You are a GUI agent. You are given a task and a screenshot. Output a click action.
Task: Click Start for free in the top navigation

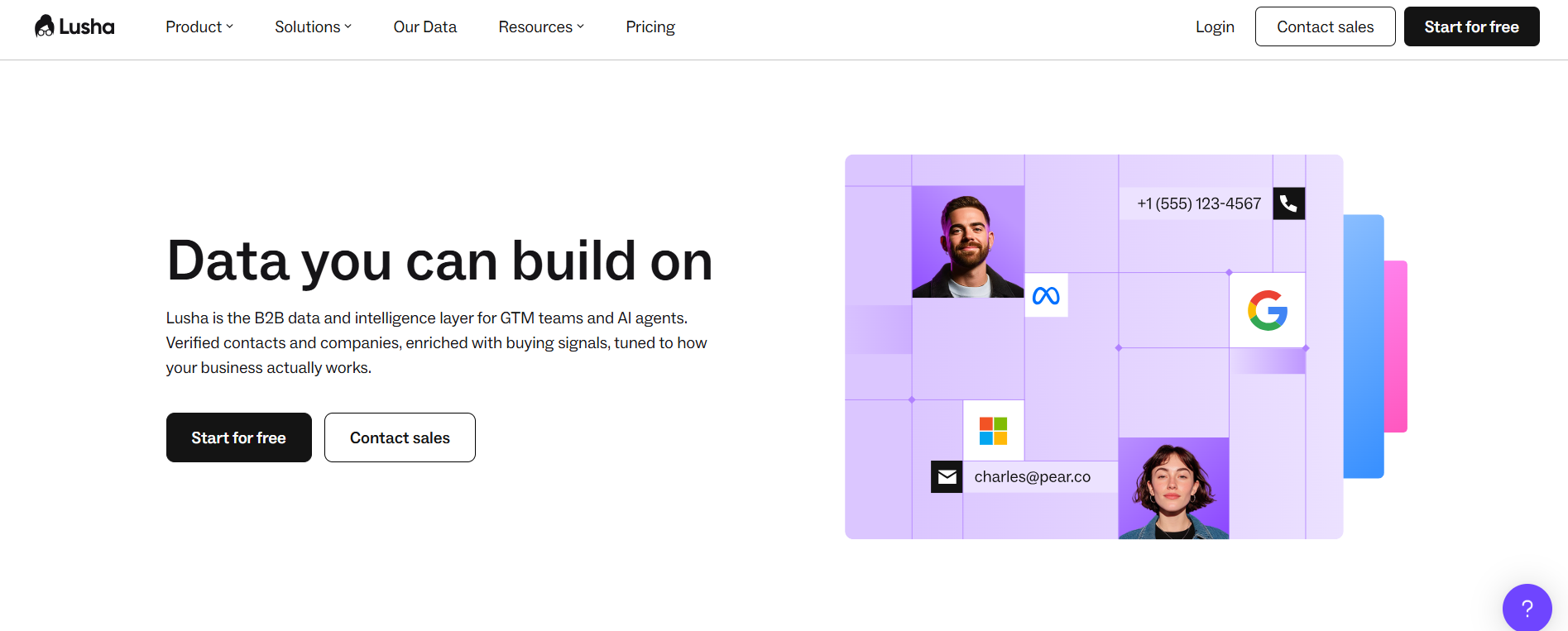point(1471,26)
